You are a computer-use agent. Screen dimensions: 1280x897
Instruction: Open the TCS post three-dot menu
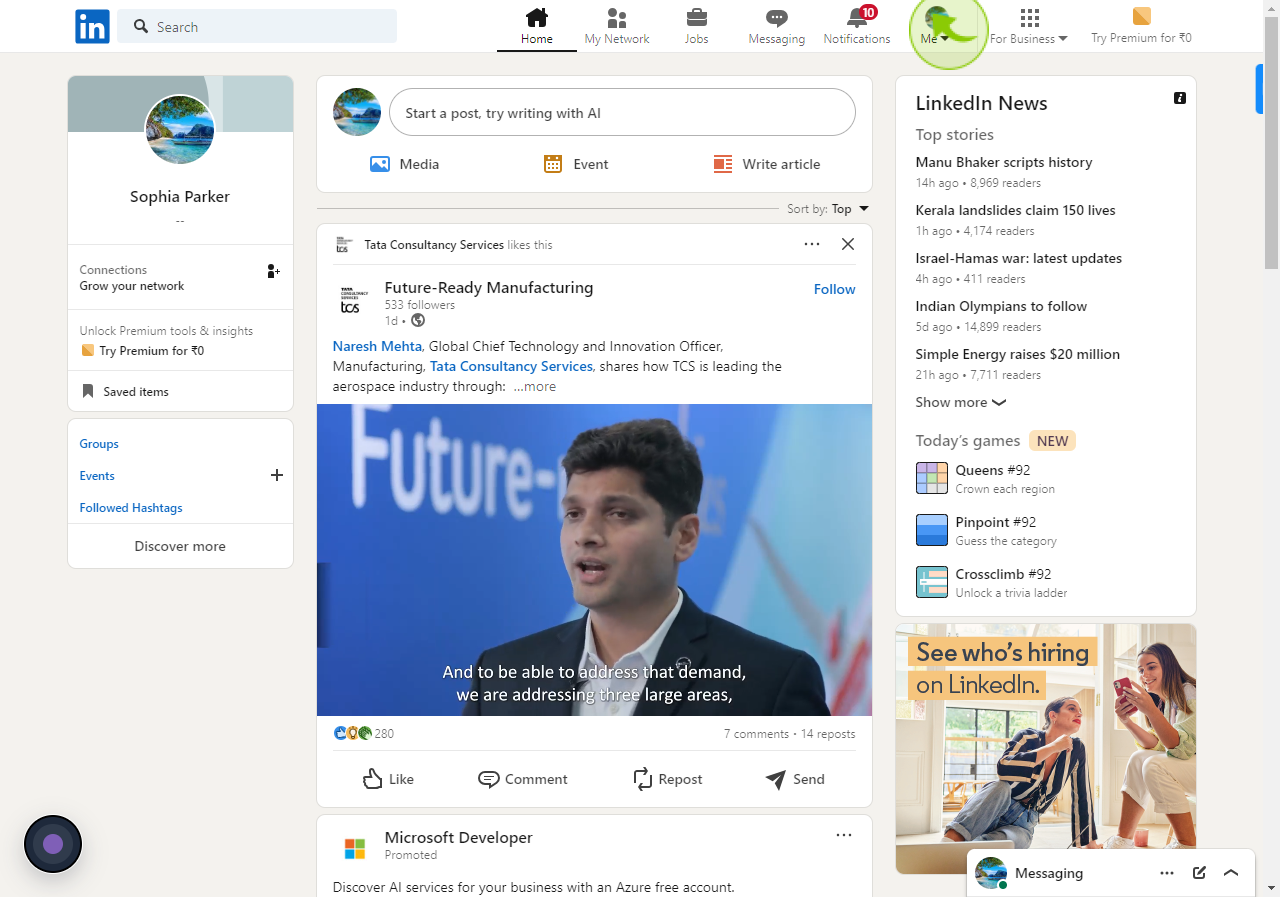pos(812,244)
